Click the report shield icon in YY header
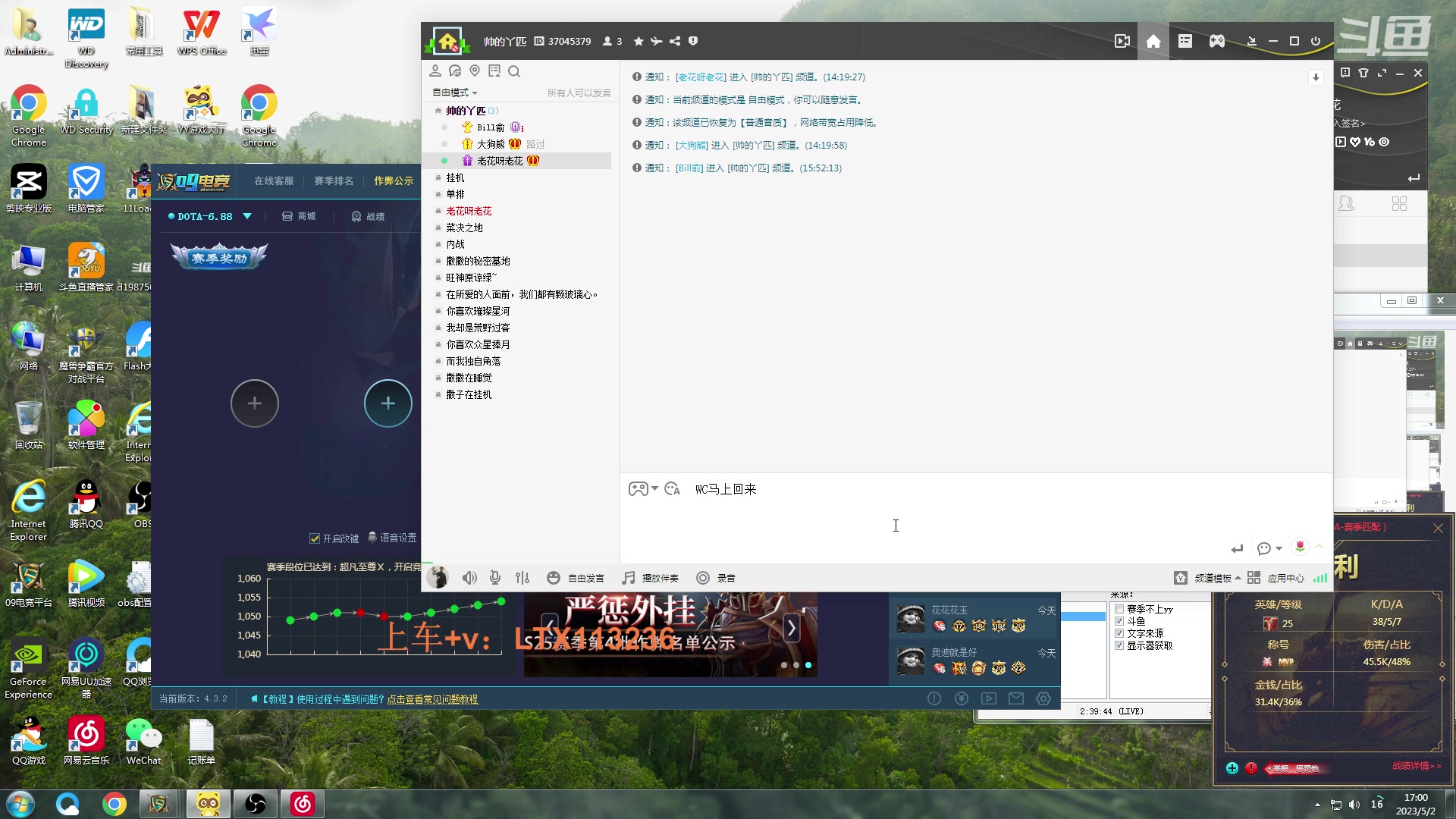1456x819 pixels. 693,41
